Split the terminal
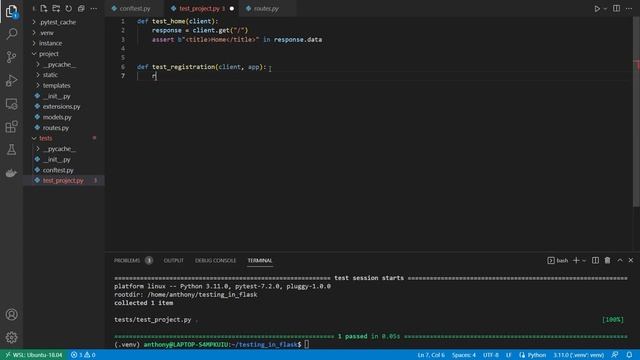Image resolution: width=640 pixels, height=360 pixels. (596, 260)
